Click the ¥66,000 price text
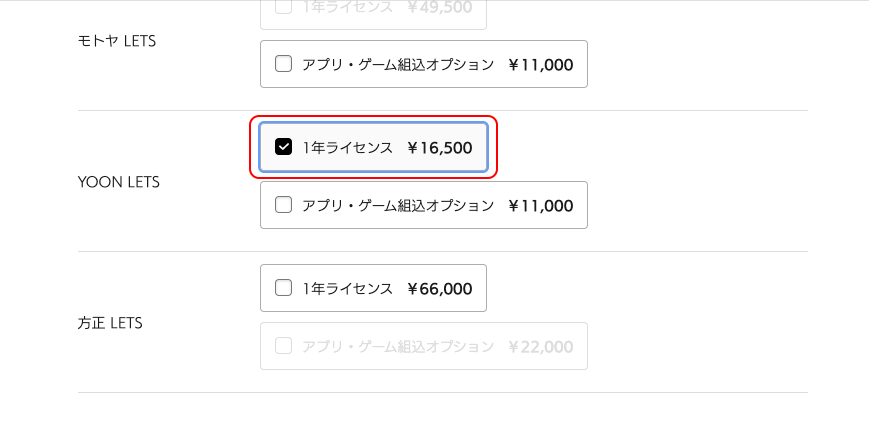869x424 pixels. click(439, 289)
